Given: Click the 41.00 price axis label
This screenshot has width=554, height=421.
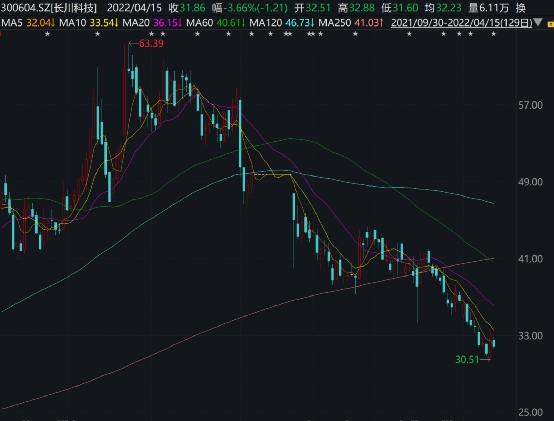Looking at the screenshot, I should [x=530, y=259].
